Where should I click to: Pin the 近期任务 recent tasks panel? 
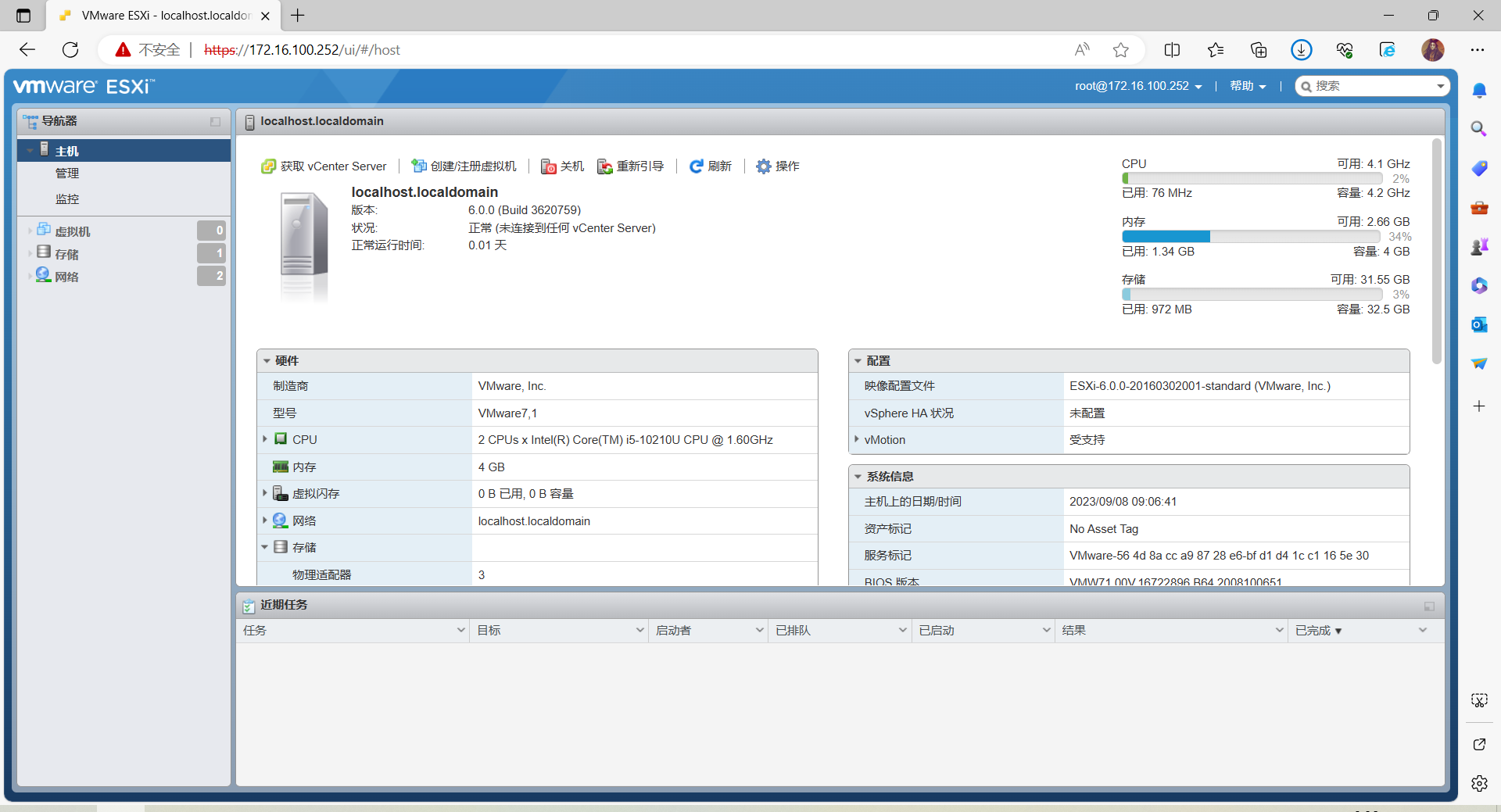[1428, 606]
